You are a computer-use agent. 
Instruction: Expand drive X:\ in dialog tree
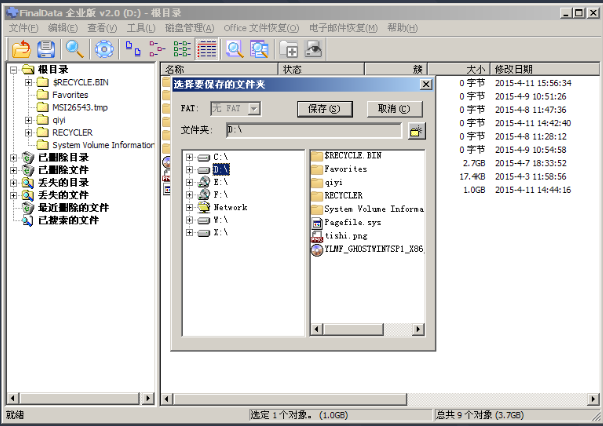coord(189,233)
